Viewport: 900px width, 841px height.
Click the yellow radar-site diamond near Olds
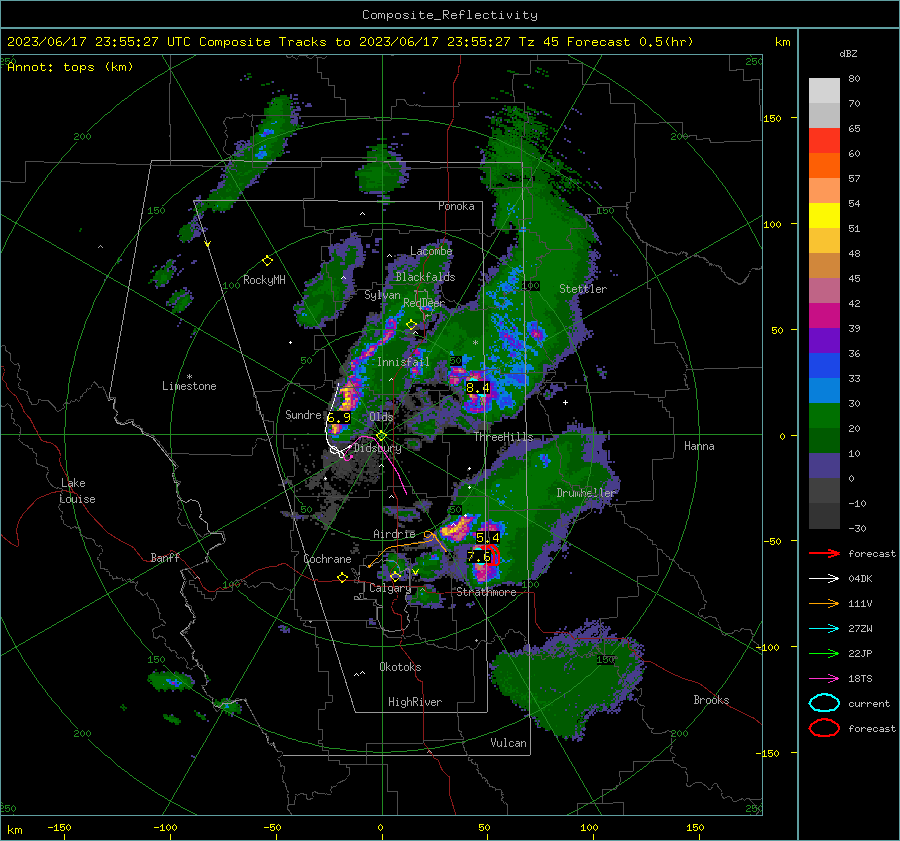click(x=382, y=436)
